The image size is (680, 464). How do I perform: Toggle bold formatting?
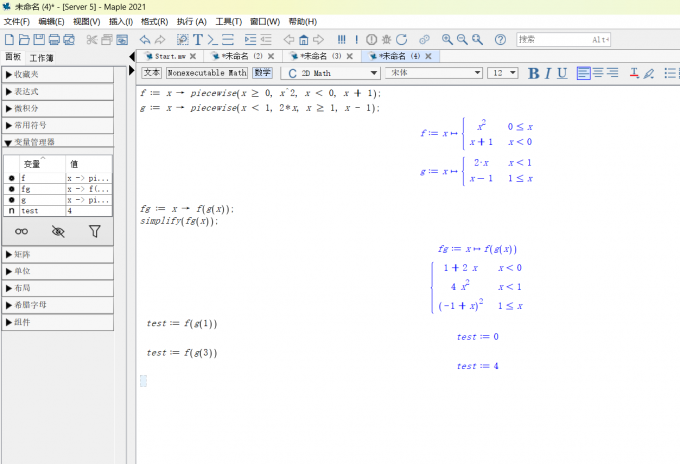[533, 73]
